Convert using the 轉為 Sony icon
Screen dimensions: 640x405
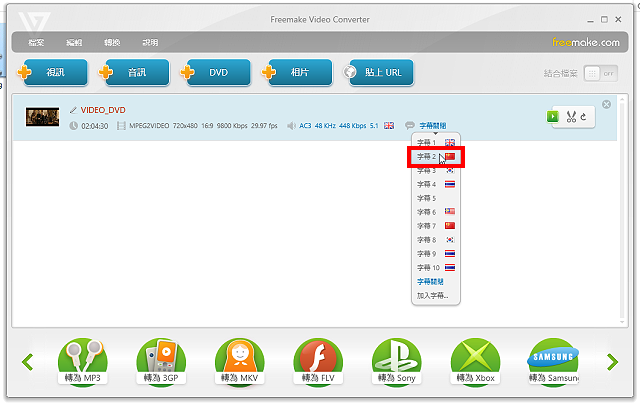pos(397,362)
